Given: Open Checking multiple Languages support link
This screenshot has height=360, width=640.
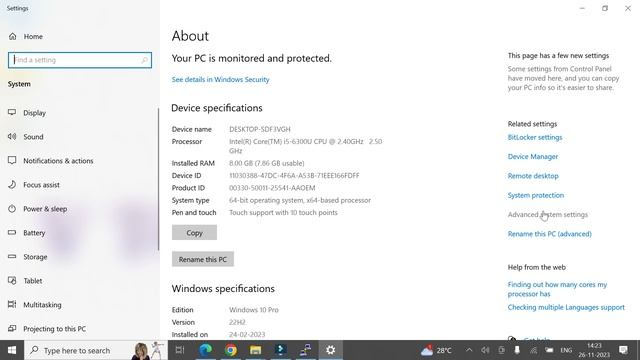Looking at the screenshot, I should 566,307.
